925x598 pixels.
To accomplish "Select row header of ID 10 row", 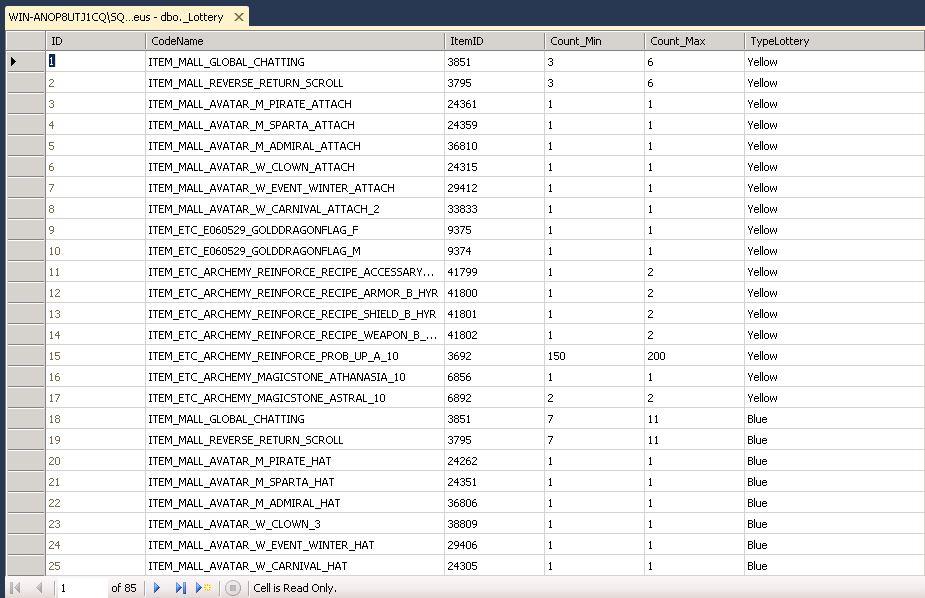I will point(25,251).
